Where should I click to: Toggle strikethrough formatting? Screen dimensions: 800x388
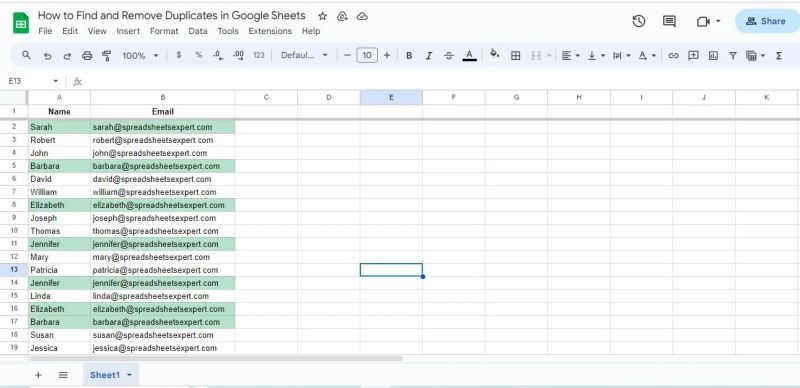tap(448, 56)
